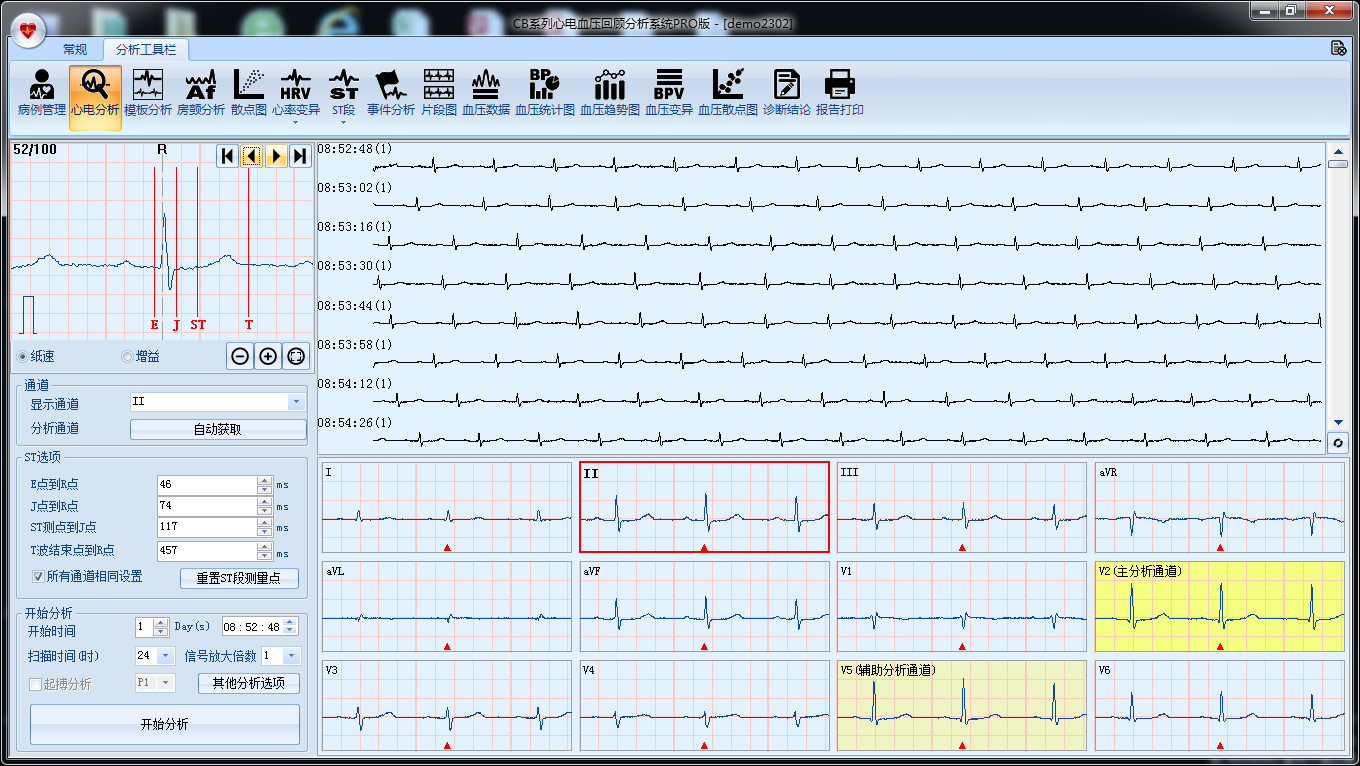
Task: Open 信号放大倍数 gain multiplier dropdown
Action: [x=291, y=656]
